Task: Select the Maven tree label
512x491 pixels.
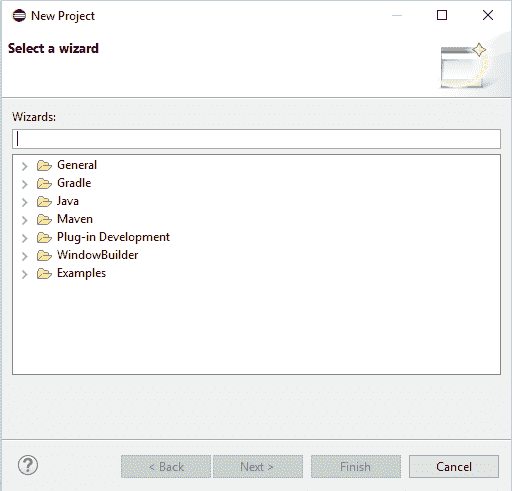Action: point(75,219)
